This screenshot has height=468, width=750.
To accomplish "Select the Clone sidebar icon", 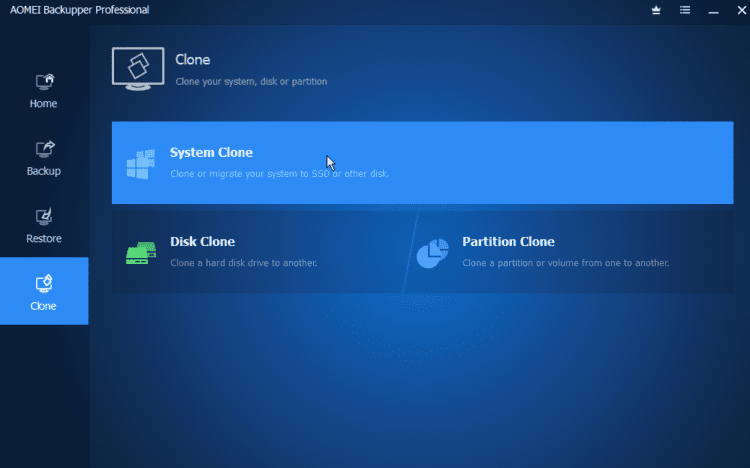I will coord(44,284).
